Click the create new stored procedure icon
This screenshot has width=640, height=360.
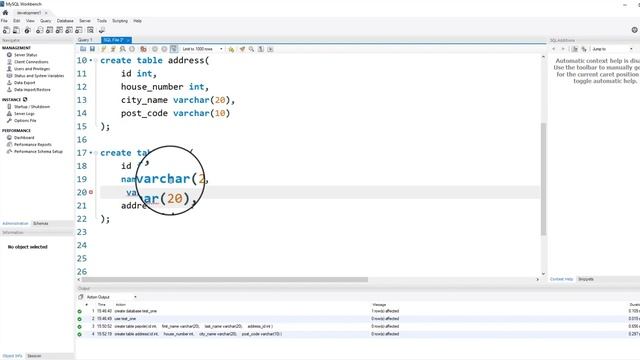tap(69, 30)
